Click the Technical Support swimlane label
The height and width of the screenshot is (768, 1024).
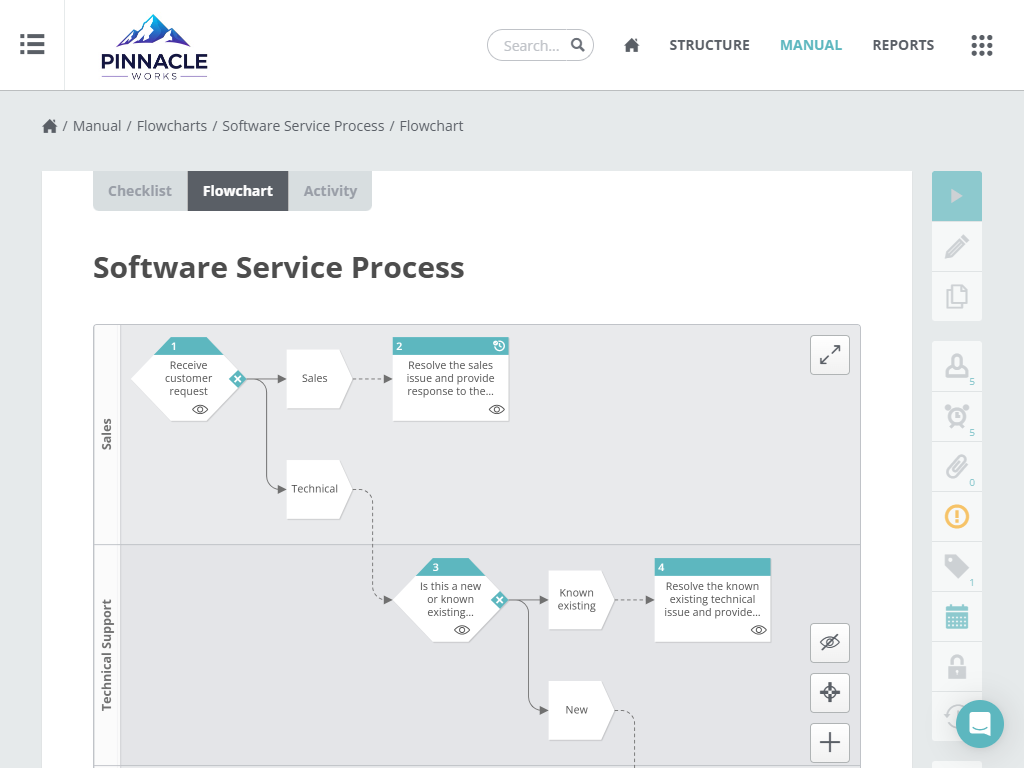(x=107, y=655)
